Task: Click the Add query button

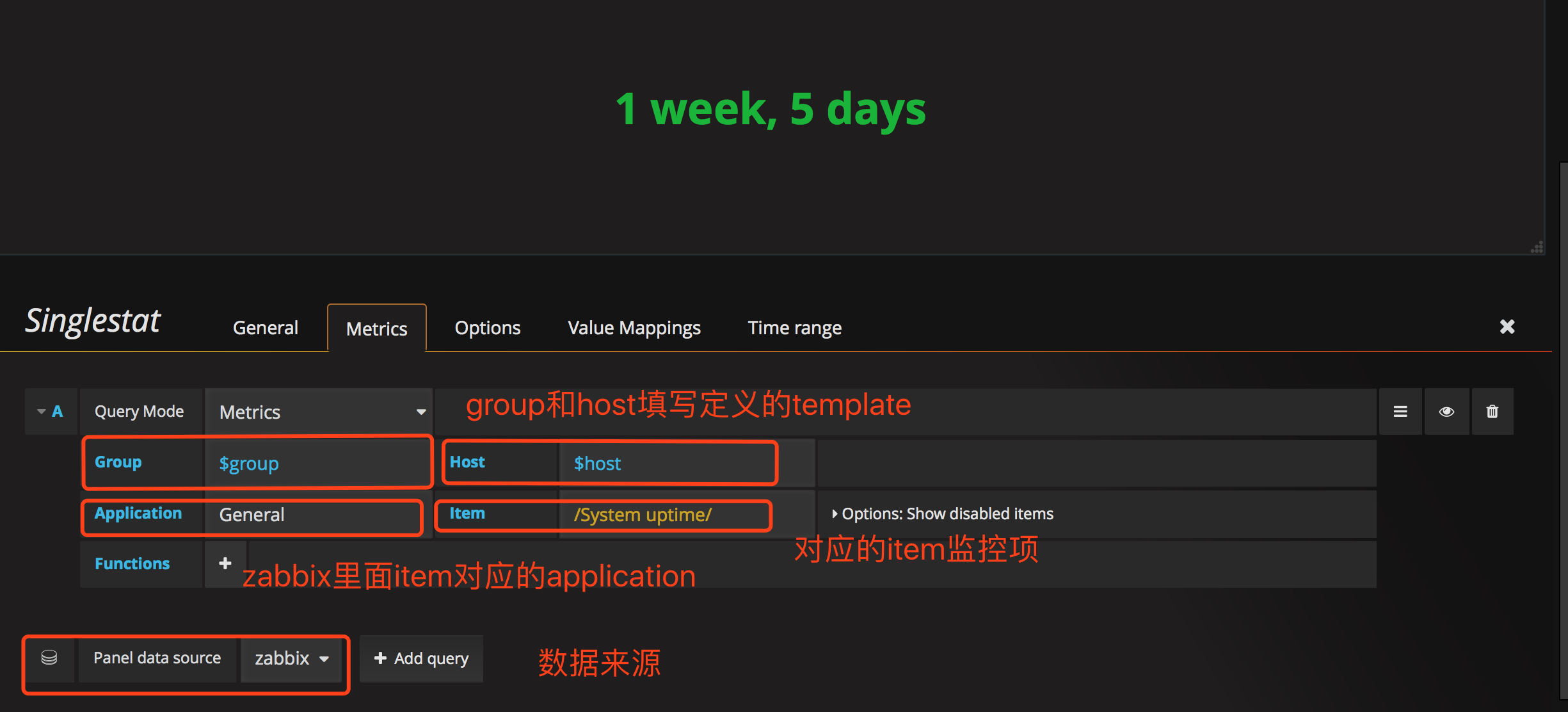Action: tap(422, 658)
